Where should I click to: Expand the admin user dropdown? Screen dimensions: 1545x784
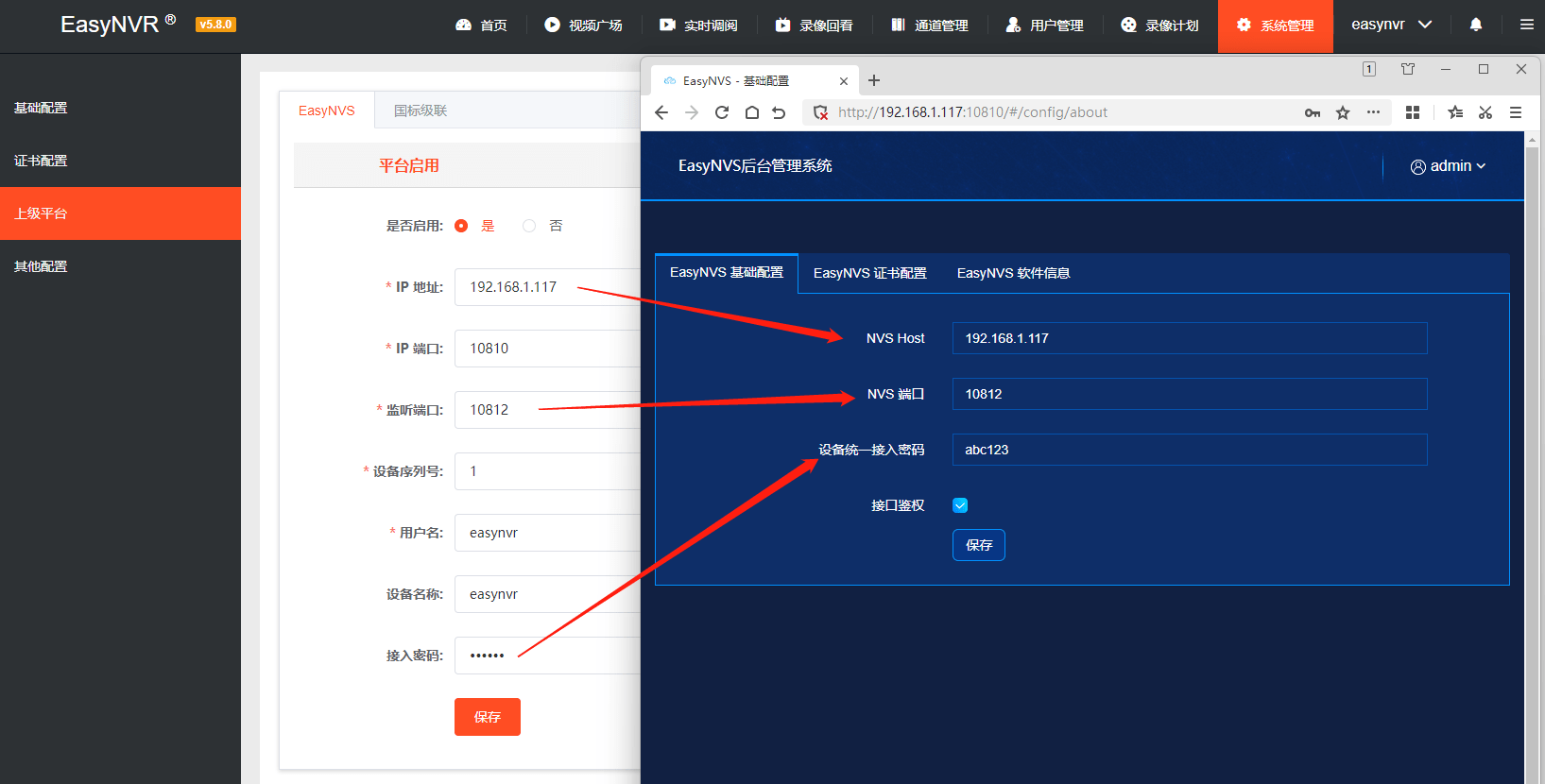1448,166
